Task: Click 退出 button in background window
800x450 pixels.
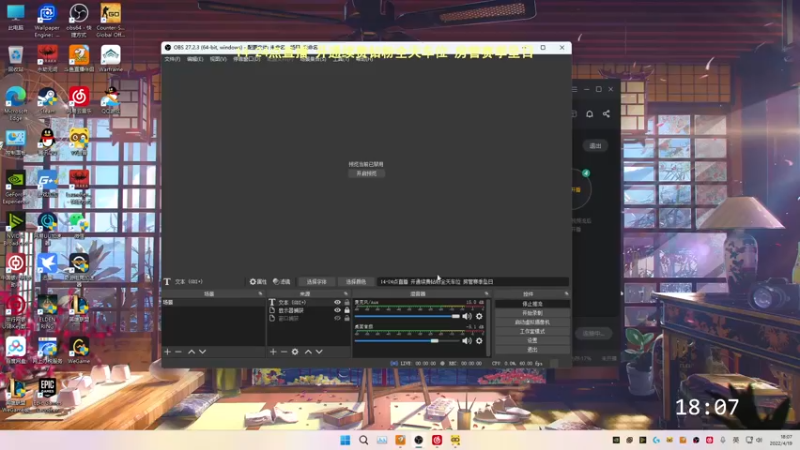Action: point(595,146)
